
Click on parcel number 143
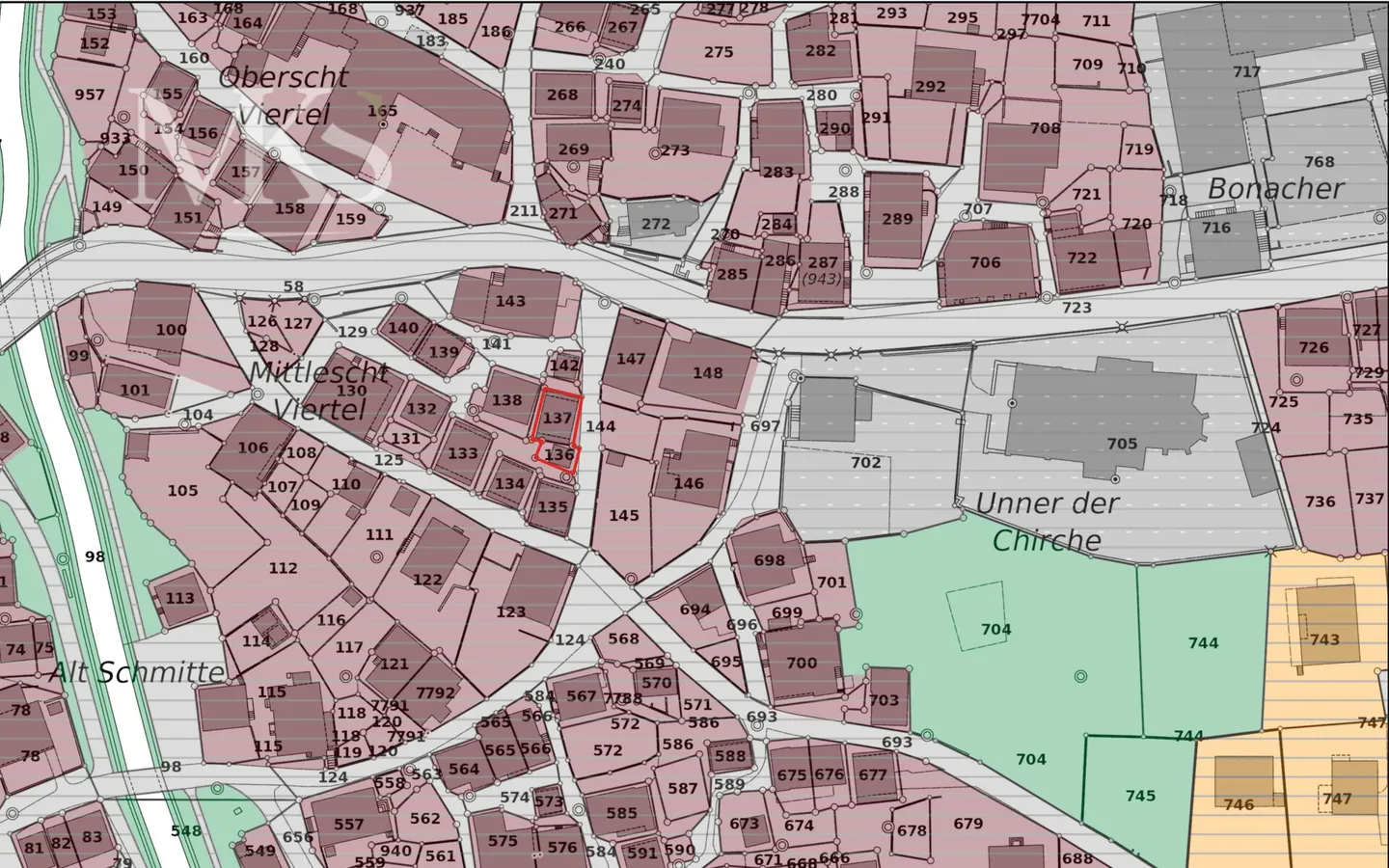pos(510,301)
